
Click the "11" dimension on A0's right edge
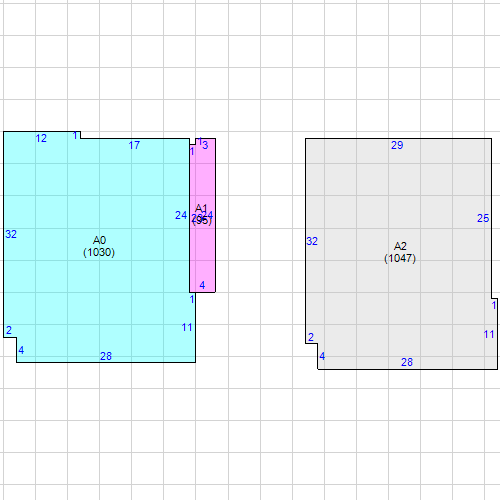tap(187, 327)
